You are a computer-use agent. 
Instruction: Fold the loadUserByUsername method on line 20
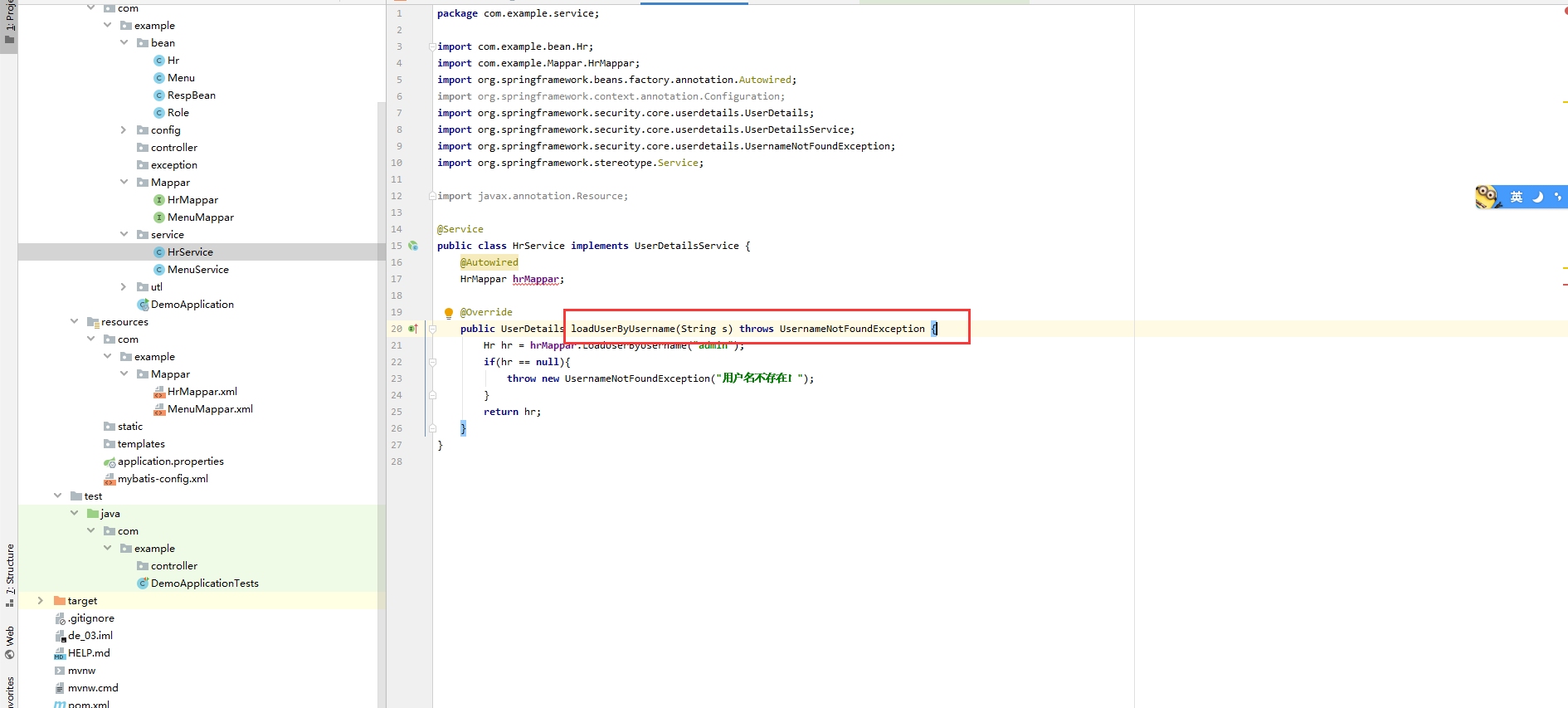[432, 329]
